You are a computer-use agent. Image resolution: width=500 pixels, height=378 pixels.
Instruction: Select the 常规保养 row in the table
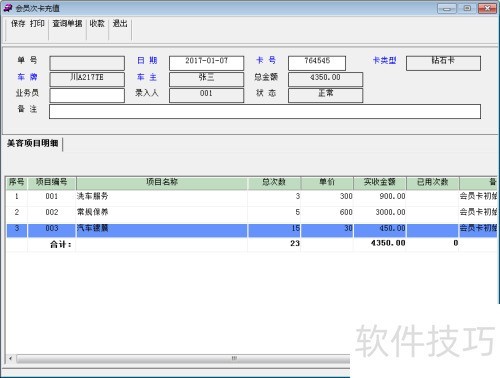point(252,212)
